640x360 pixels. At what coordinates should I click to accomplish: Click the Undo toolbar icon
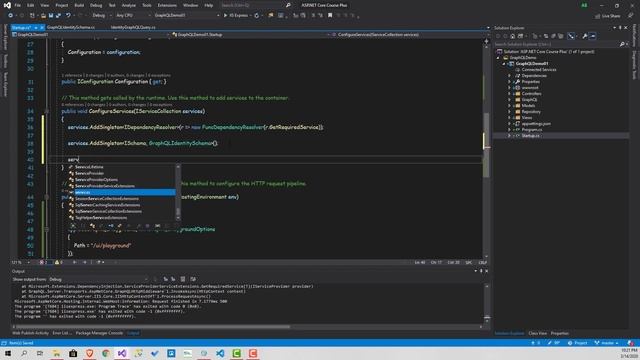[x=68, y=16]
